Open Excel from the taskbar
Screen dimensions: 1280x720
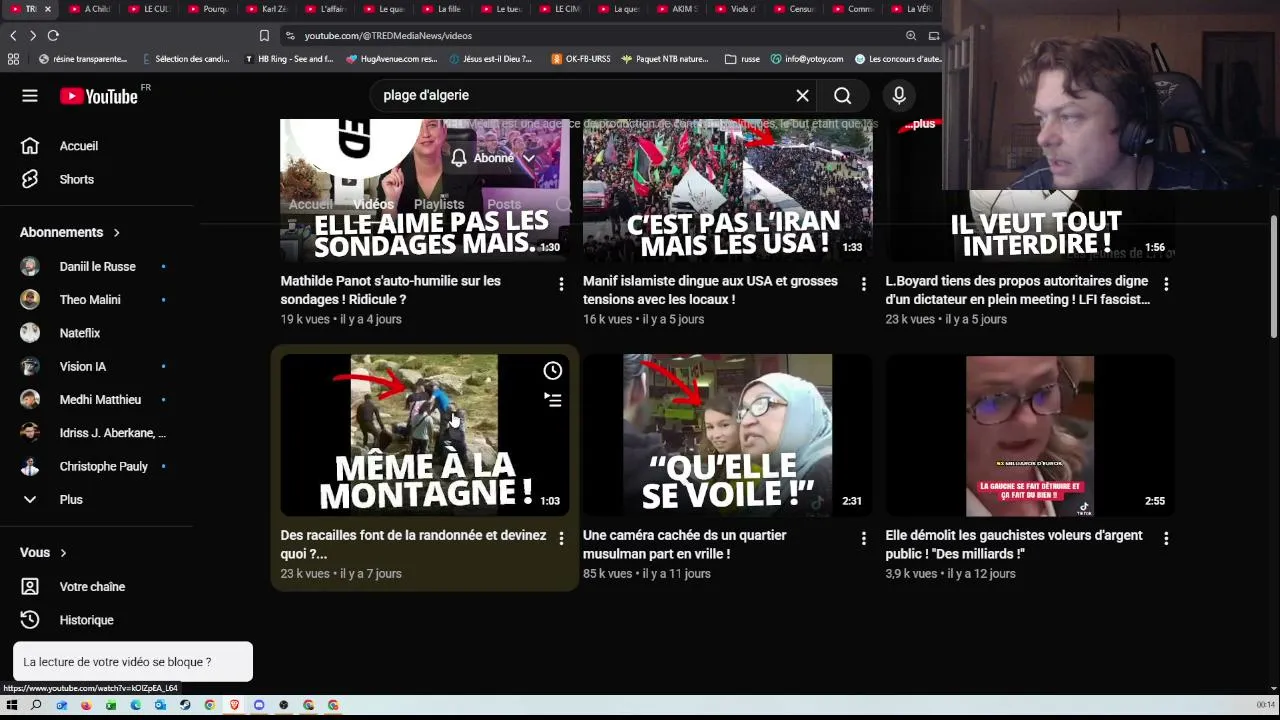click(111, 705)
